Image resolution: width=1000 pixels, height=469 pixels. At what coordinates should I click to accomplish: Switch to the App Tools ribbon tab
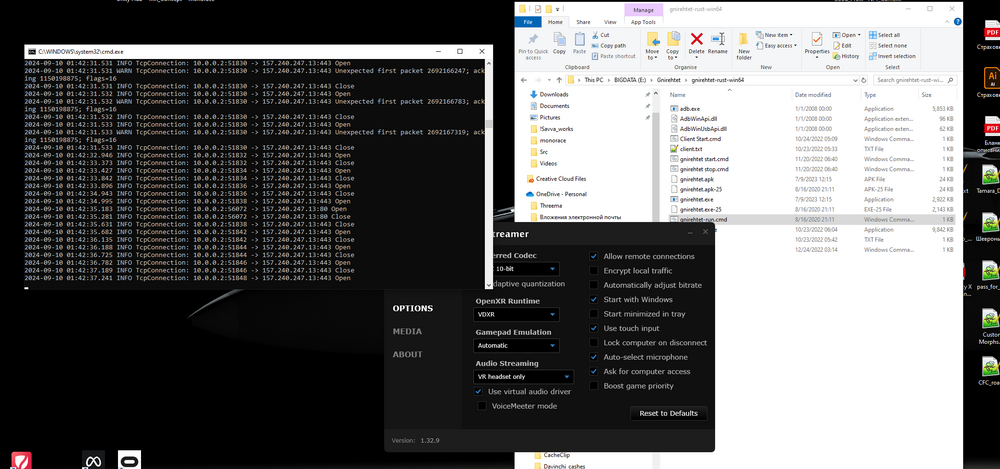coord(643,22)
